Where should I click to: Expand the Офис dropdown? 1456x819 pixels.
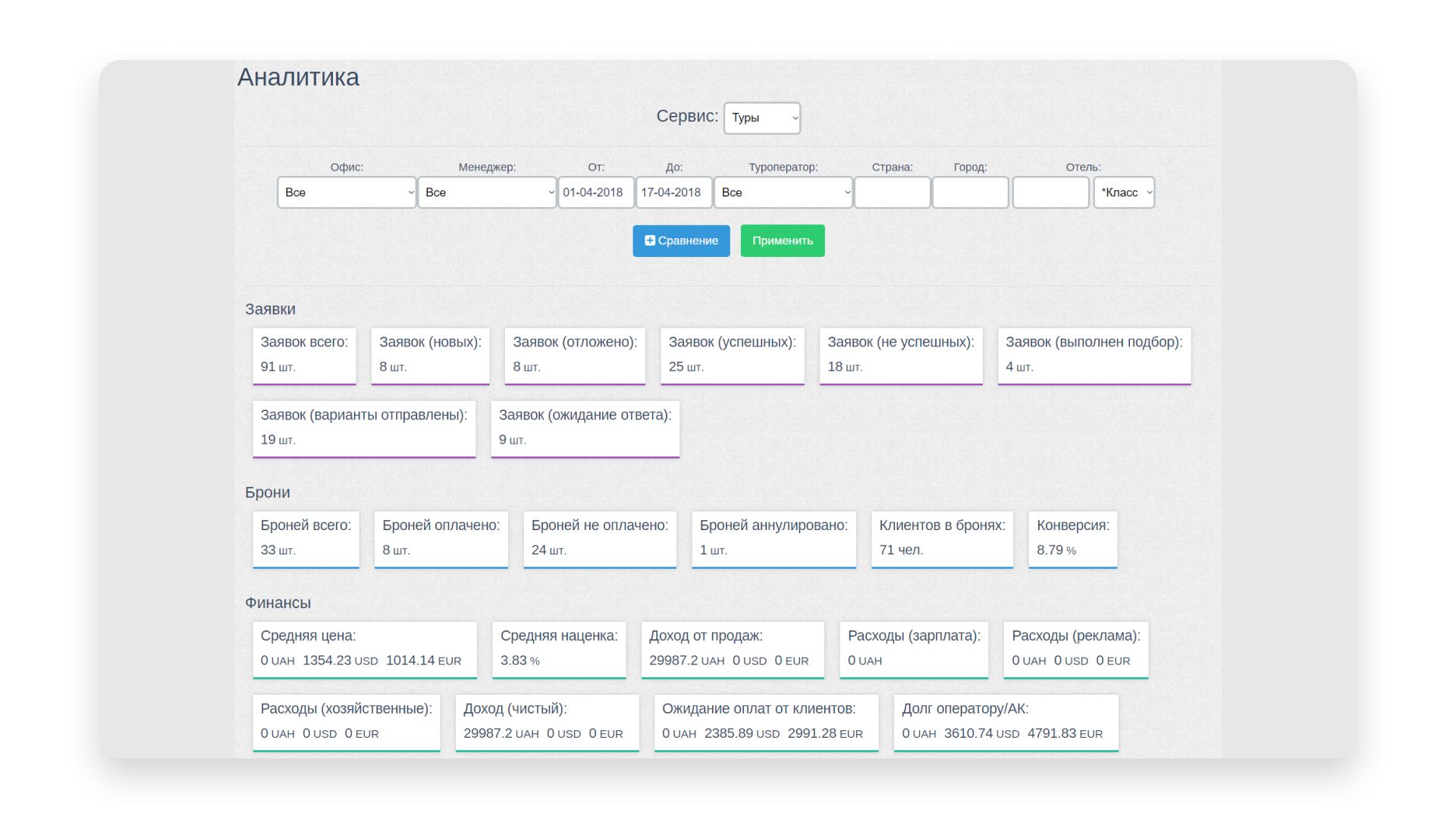point(347,193)
